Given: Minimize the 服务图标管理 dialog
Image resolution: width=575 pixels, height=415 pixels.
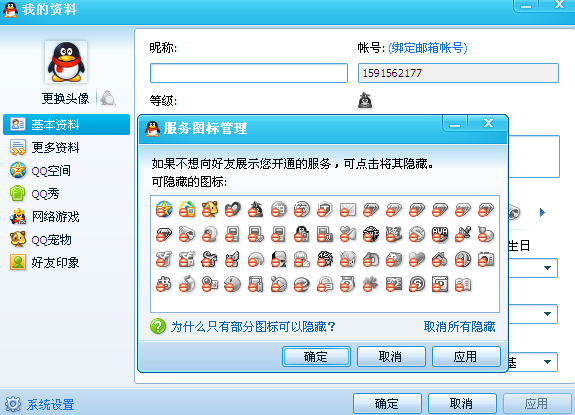Looking at the screenshot, I should [x=455, y=124].
